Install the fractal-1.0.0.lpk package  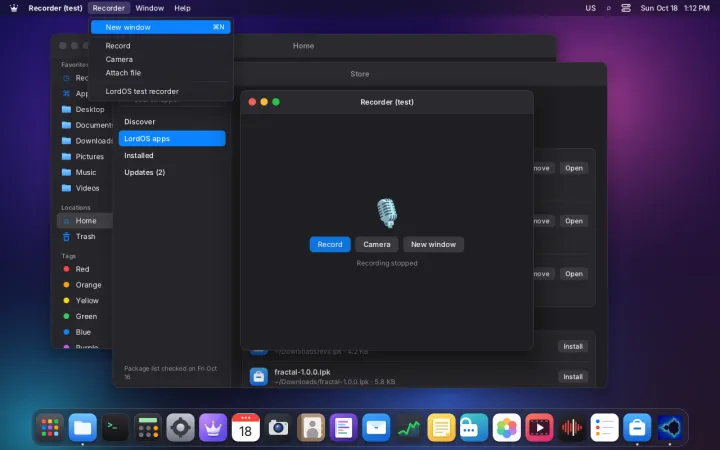[x=573, y=377]
